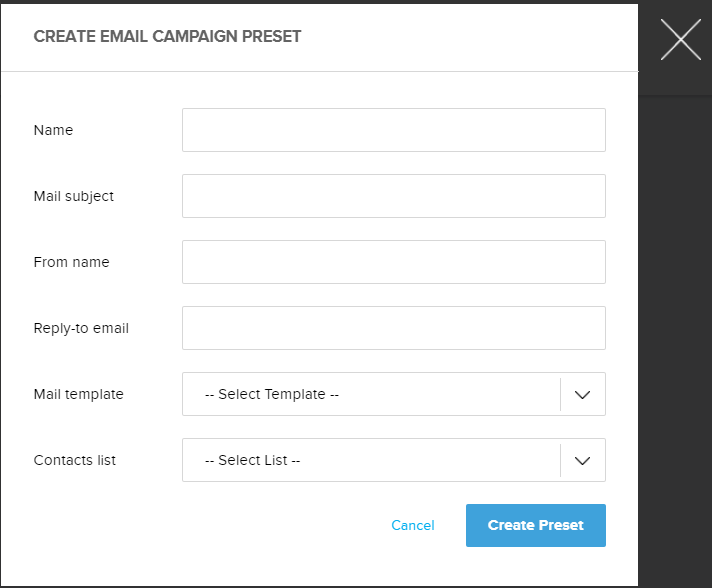Click the Contacts list chevron arrow

pos(583,460)
